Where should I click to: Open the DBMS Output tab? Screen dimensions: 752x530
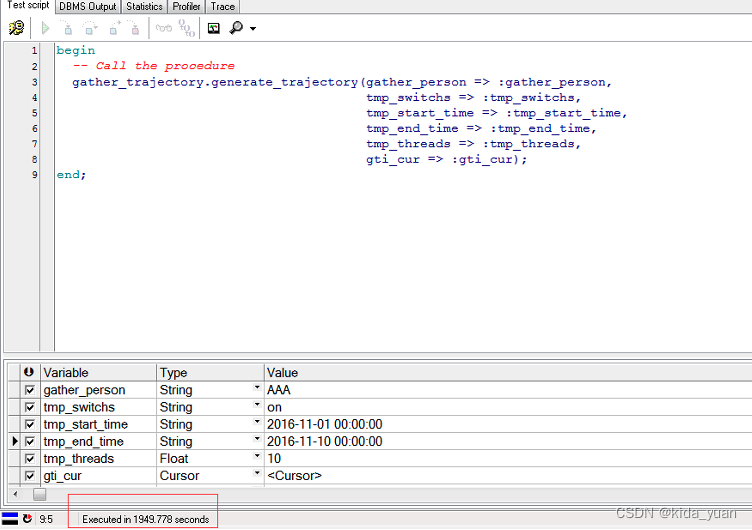[88, 7]
